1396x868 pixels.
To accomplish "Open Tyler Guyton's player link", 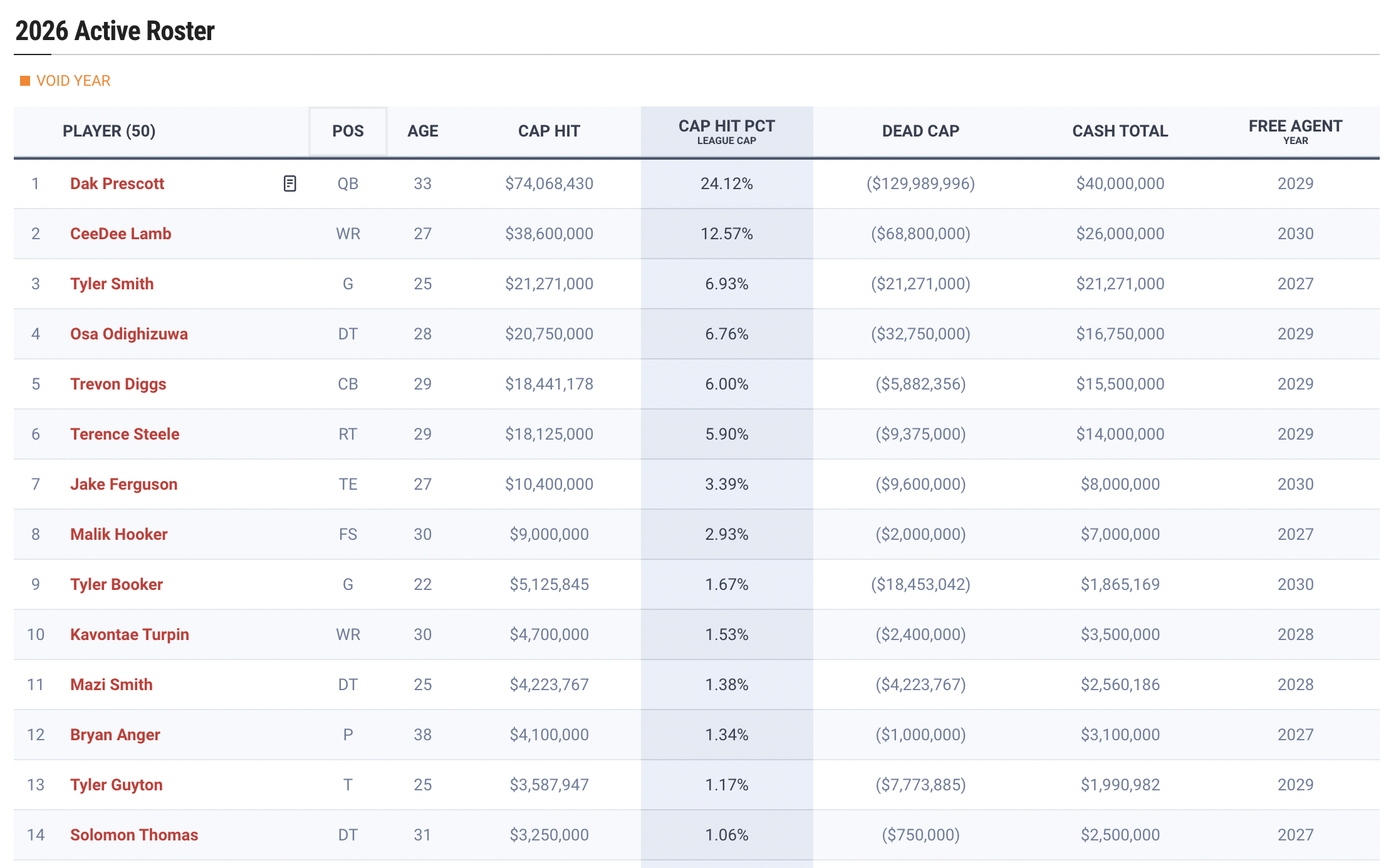I will click(x=117, y=785).
